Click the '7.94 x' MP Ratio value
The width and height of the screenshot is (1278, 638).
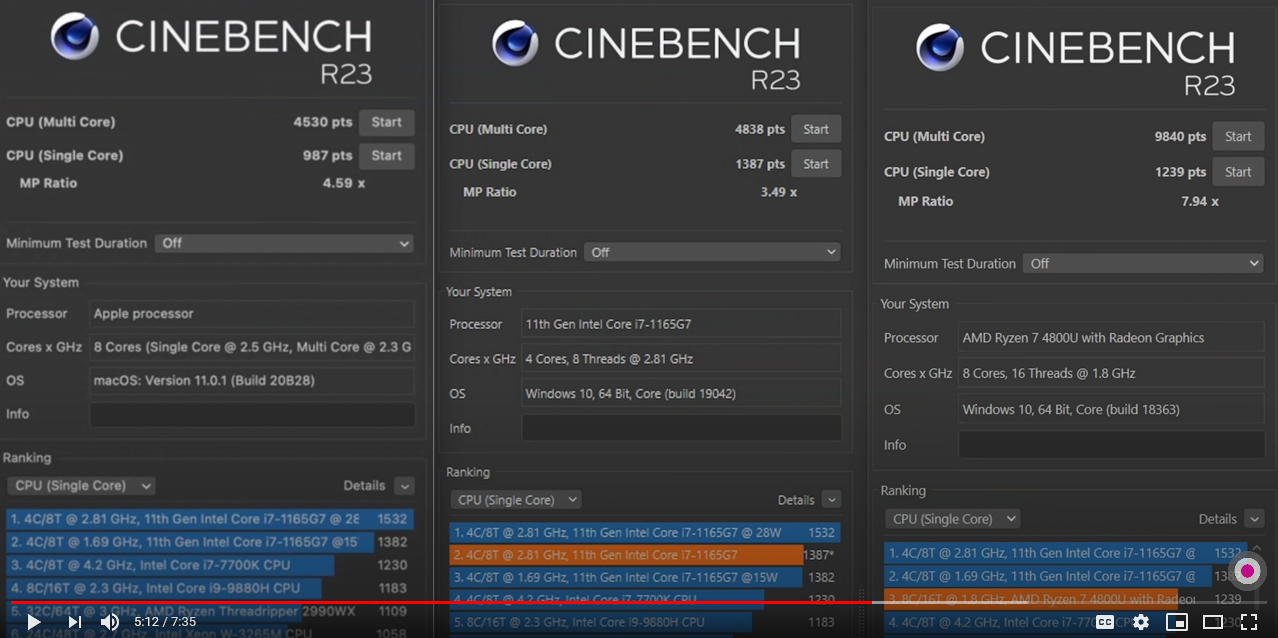point(1200,201)
